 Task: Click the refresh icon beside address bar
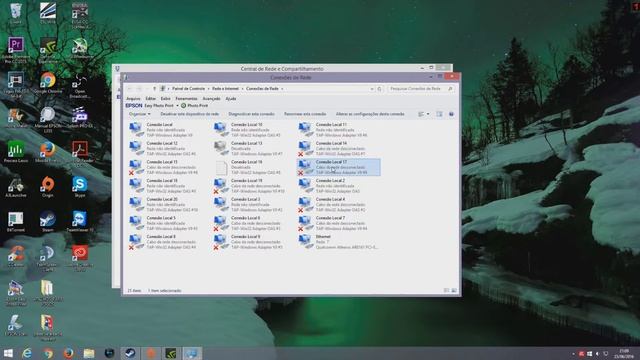tap(379, 89)
